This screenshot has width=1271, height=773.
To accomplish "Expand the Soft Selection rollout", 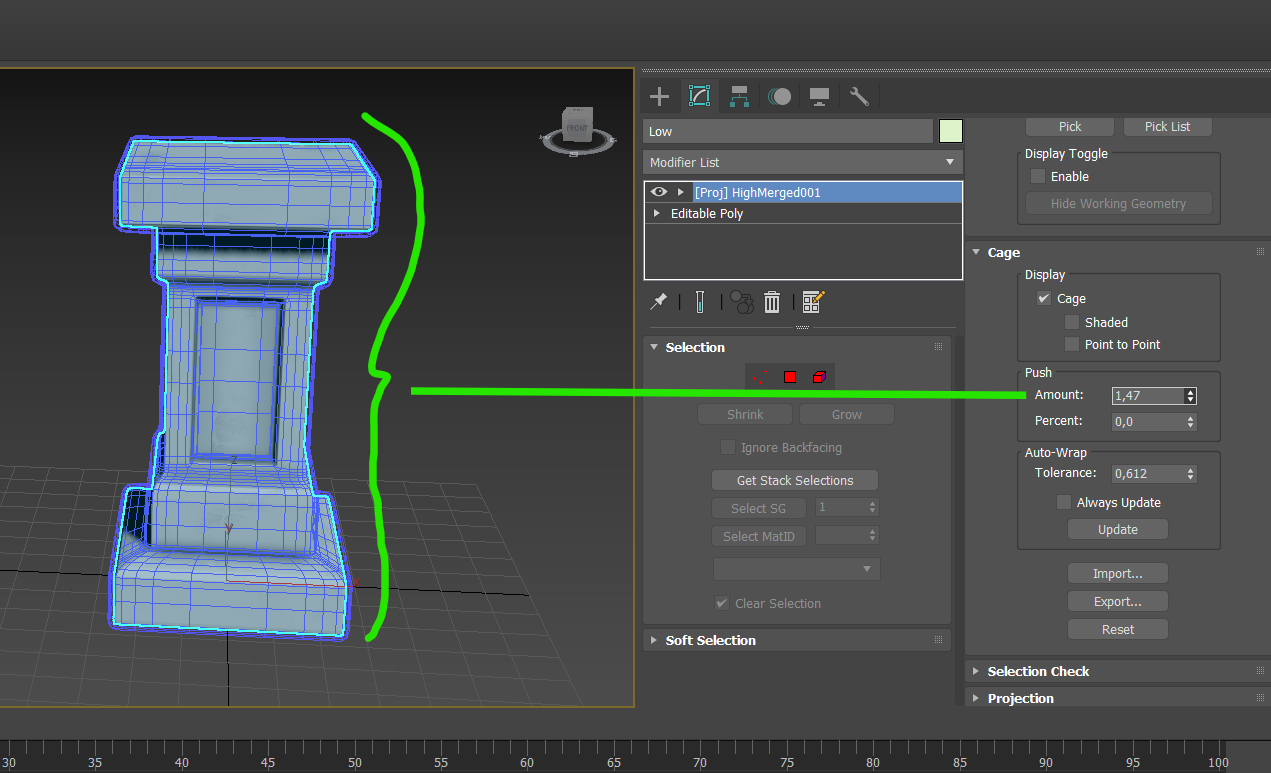I will pos(710,640).
